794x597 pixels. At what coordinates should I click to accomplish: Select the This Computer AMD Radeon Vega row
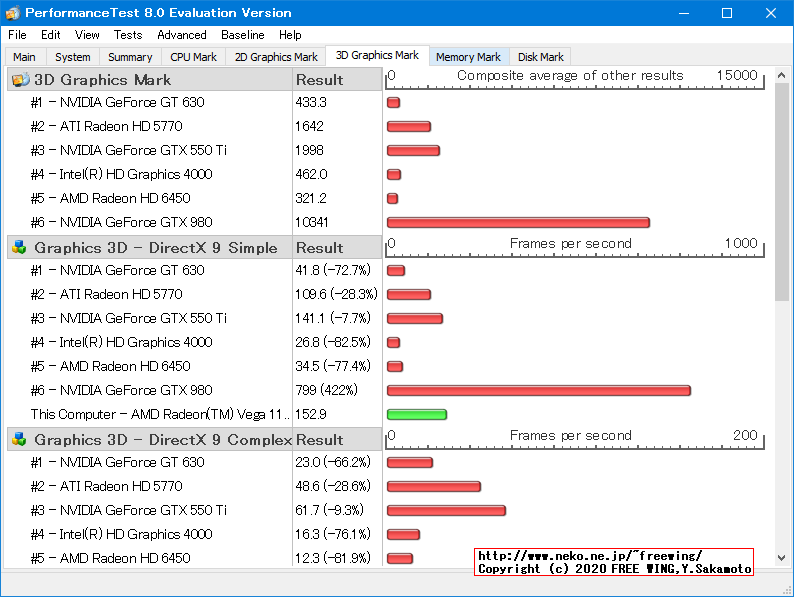(160, 414)
